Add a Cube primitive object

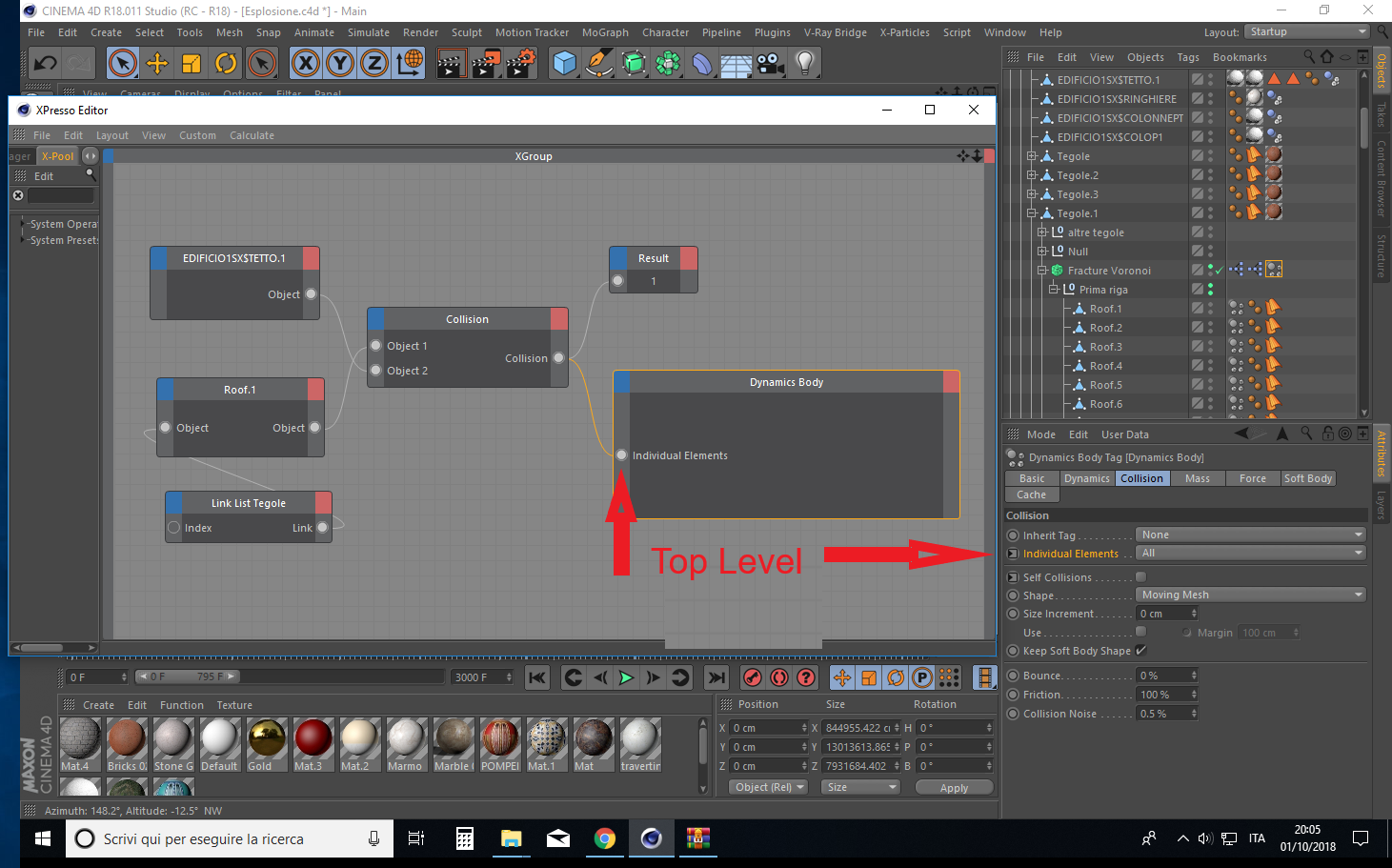point(564,64)
